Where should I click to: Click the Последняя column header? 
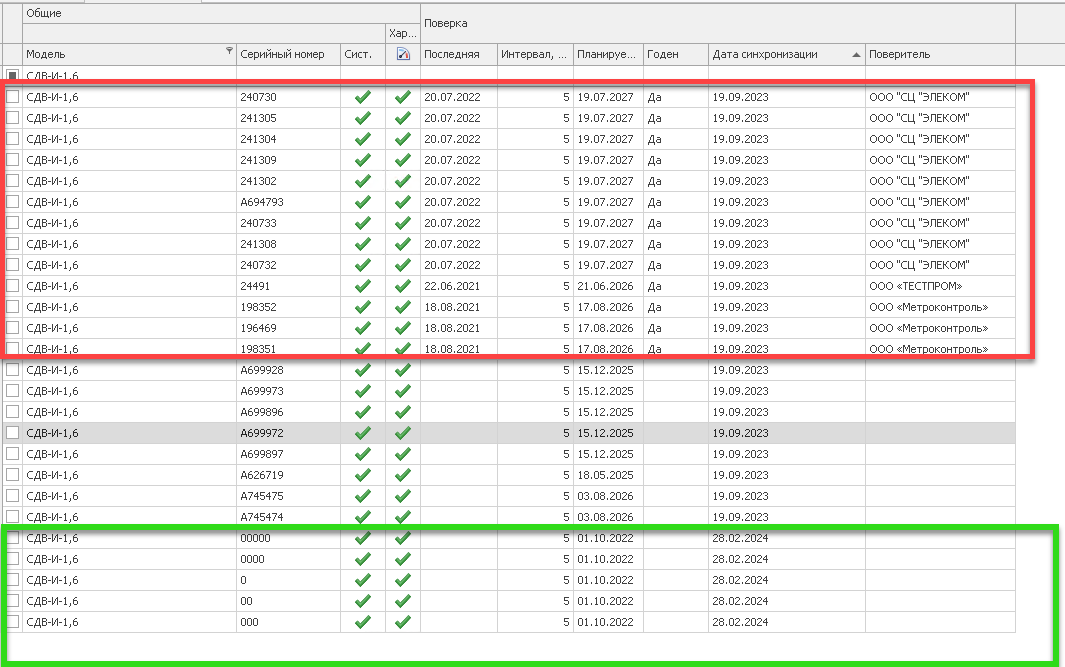458,54
